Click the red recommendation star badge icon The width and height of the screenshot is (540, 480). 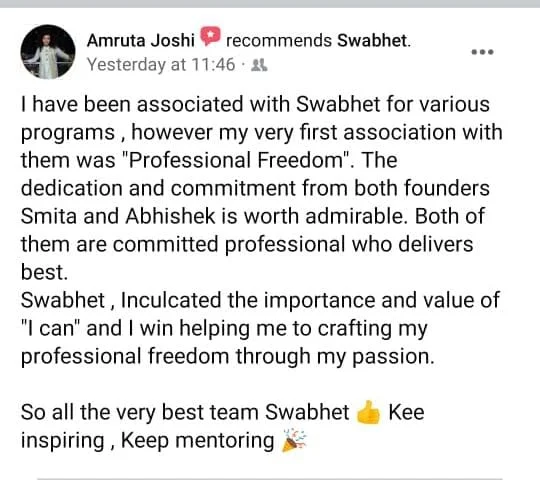210,36
